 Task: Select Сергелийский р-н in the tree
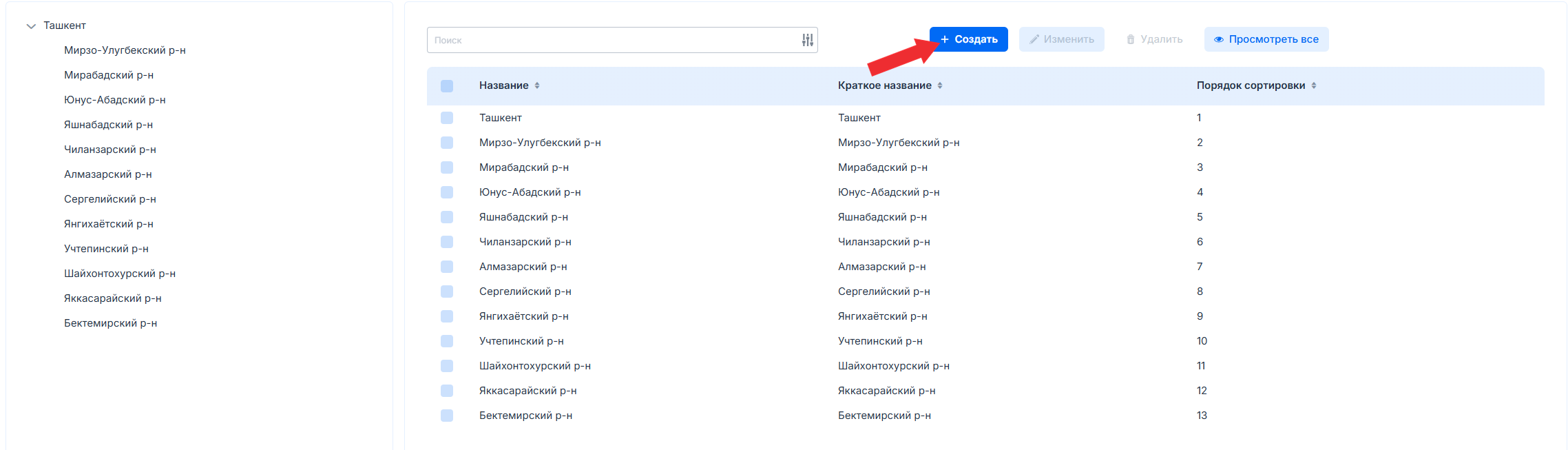point(110,199)
